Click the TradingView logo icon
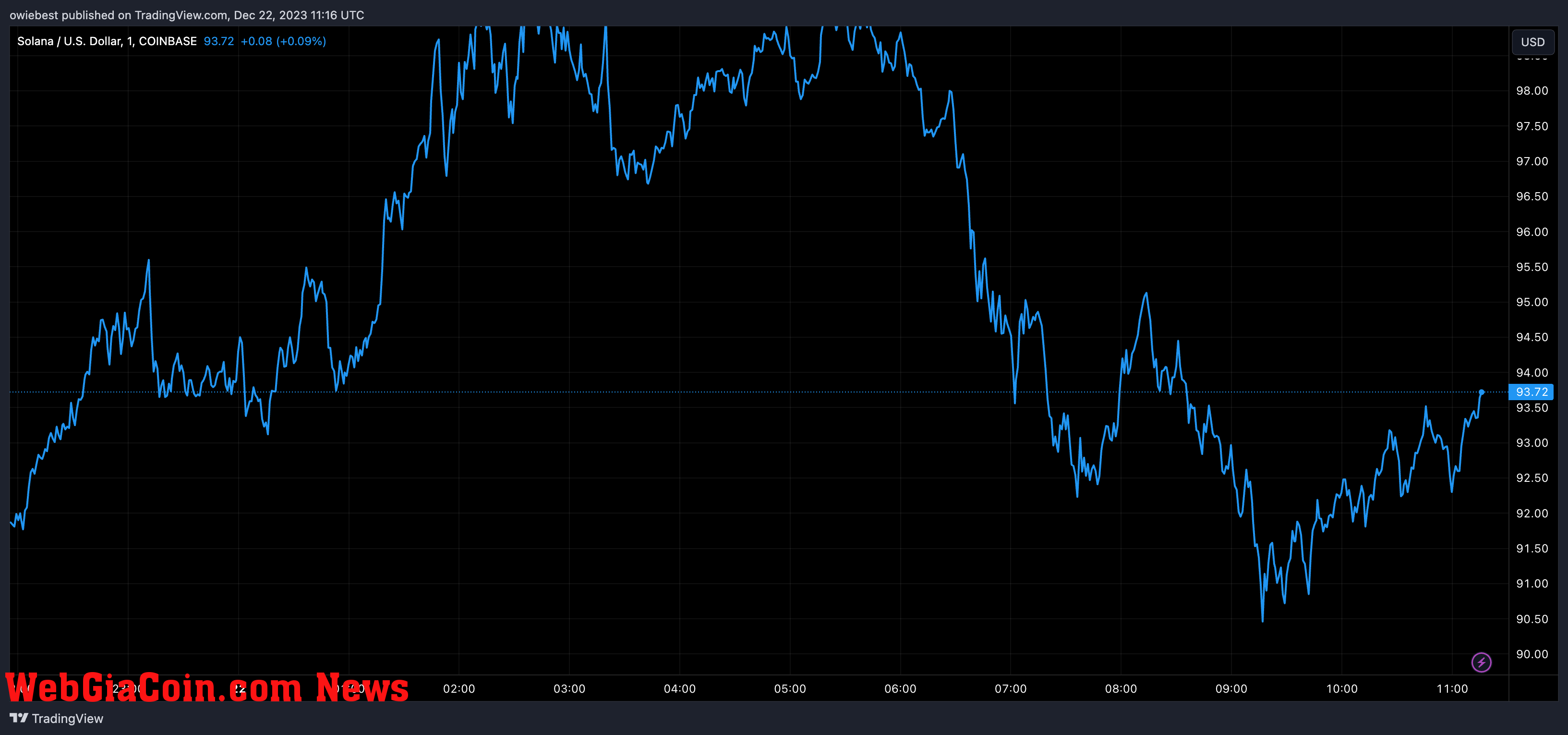The height and width of the screenshot is (735, 1568). pyautogui.click(x=19, y=718)
